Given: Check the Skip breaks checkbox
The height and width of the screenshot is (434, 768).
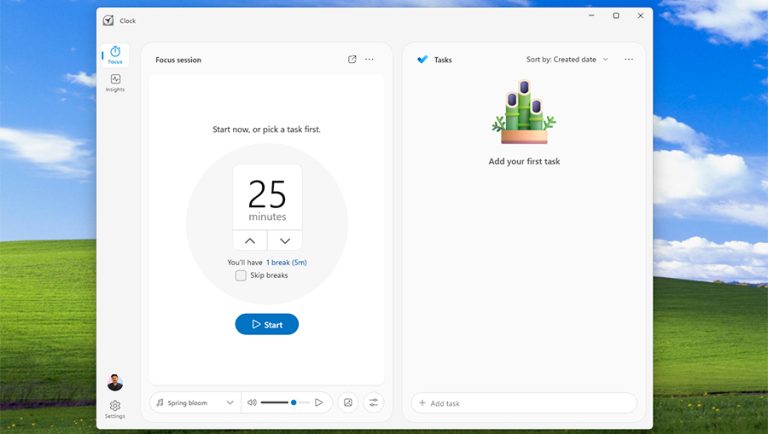Looking at the screenshot, I should (240, 276).
